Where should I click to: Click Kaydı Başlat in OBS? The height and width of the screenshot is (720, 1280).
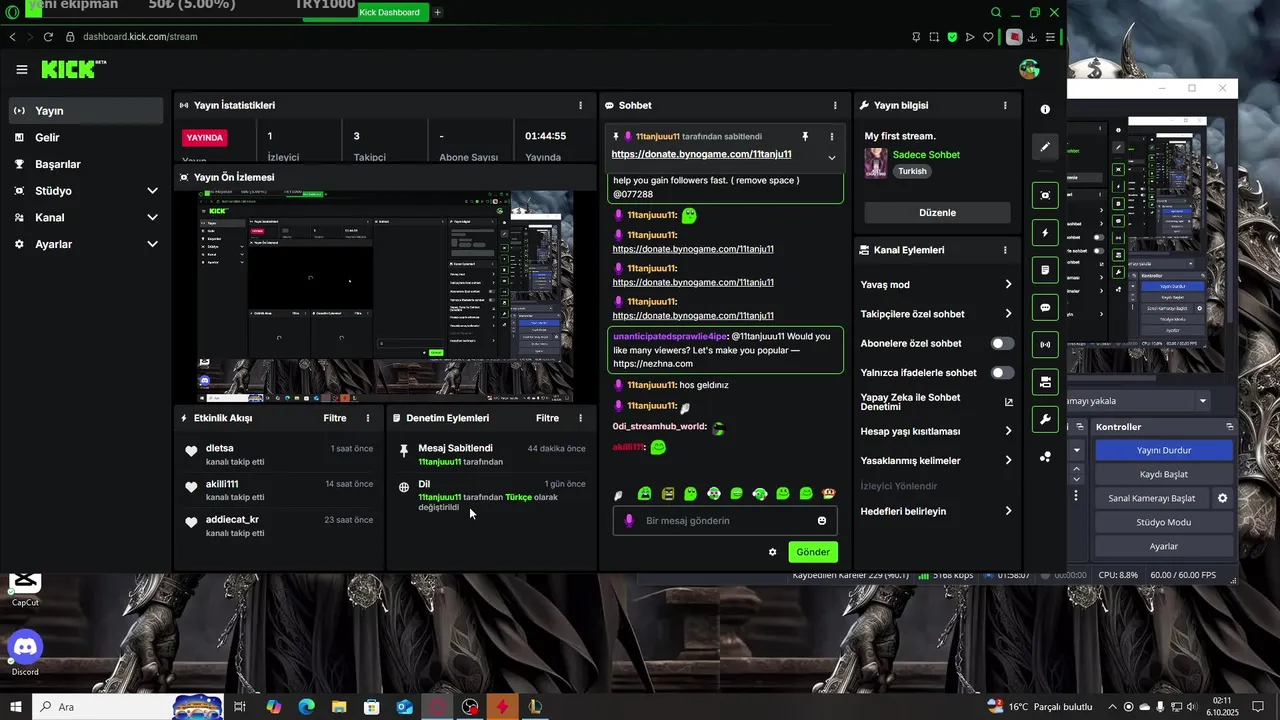(1164, 474)
